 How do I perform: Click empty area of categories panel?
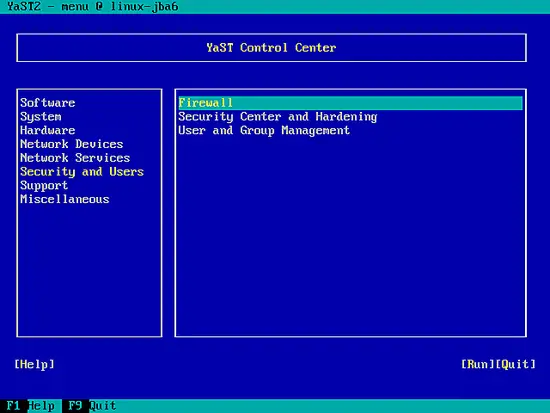coord(89,270)
